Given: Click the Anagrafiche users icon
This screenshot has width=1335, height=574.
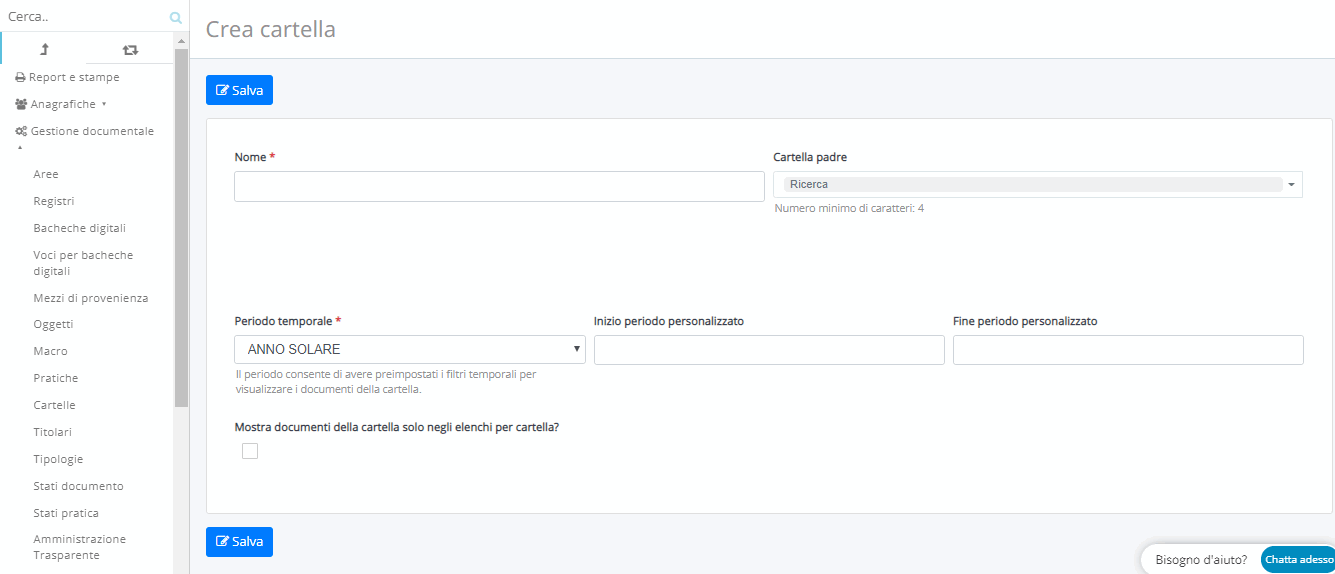Looking at the screenshot, I should tap(21, 104).
